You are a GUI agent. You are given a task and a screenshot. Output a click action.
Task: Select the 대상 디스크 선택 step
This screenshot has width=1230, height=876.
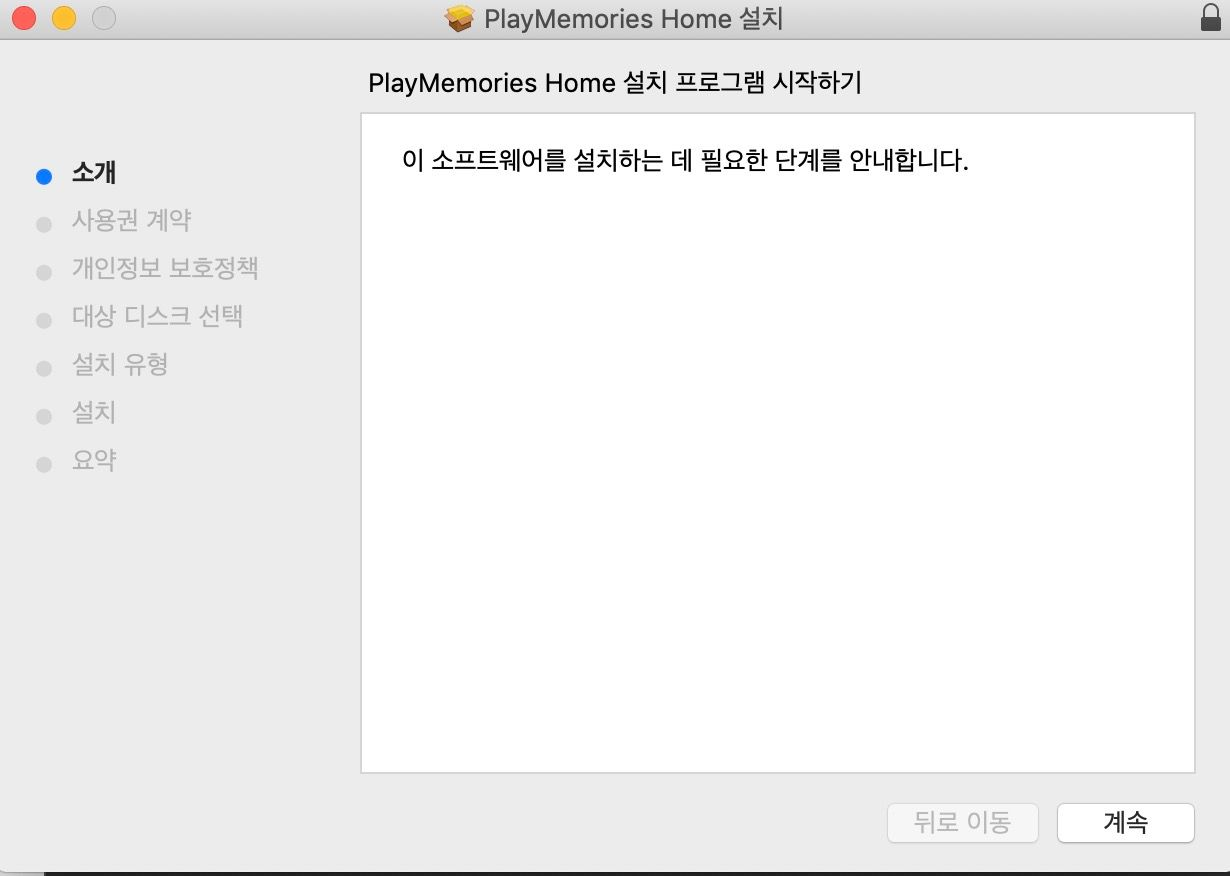157,316
